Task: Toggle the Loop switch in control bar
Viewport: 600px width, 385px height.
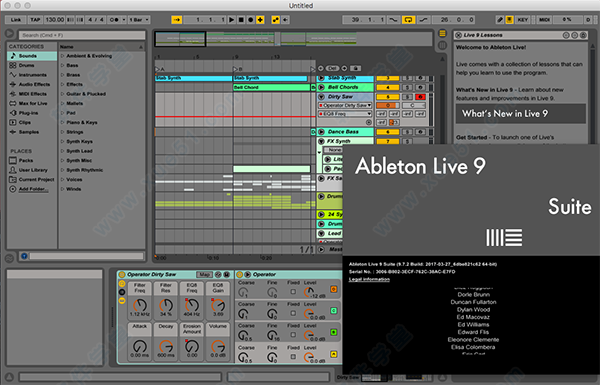Action: [x=408, y=20]
